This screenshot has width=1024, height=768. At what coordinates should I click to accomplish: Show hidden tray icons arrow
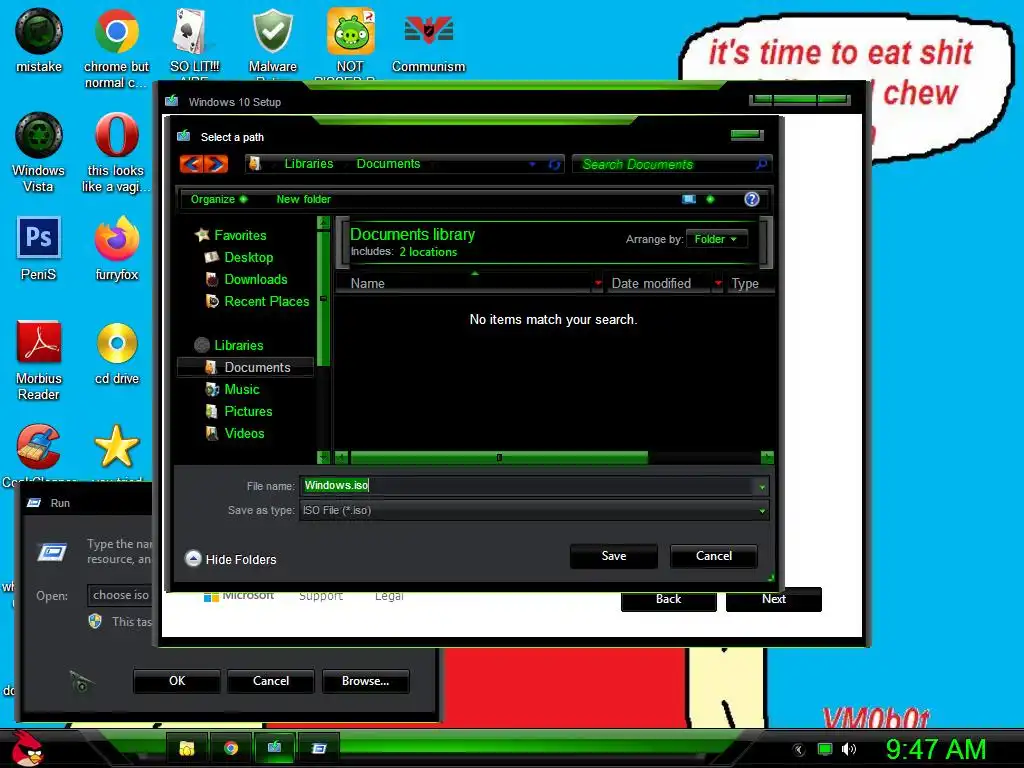click(798, 750)
